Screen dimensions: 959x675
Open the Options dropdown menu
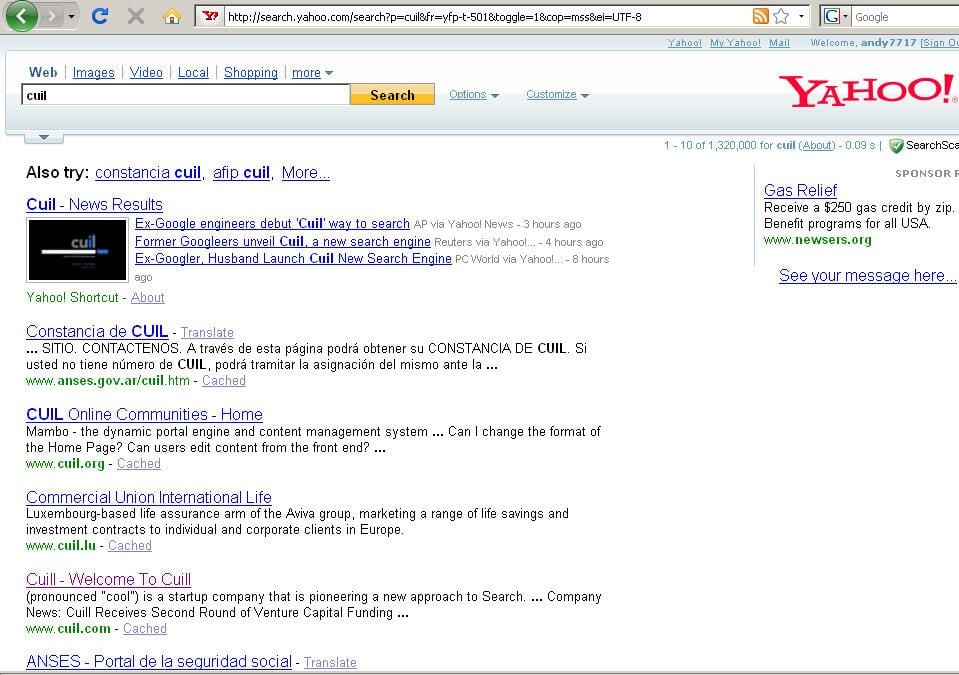pos(473,95)
